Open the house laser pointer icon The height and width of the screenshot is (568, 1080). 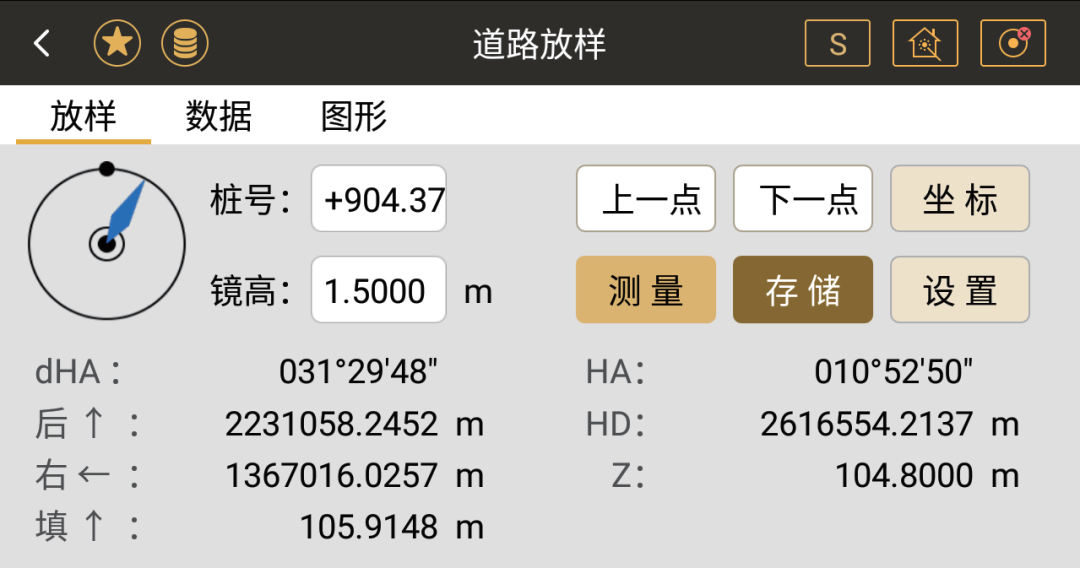[x=925, y=43]
